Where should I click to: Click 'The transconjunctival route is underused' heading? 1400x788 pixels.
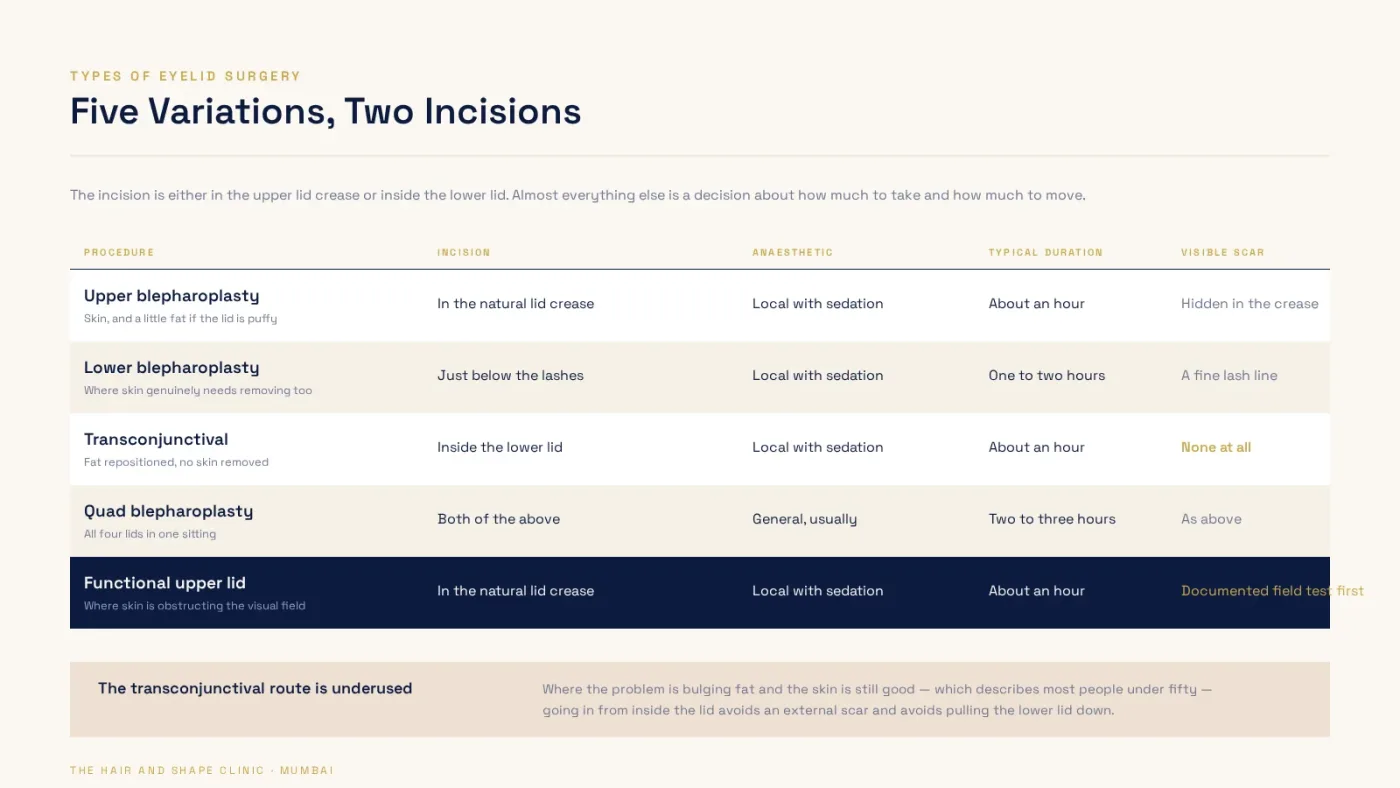[255, 688]
